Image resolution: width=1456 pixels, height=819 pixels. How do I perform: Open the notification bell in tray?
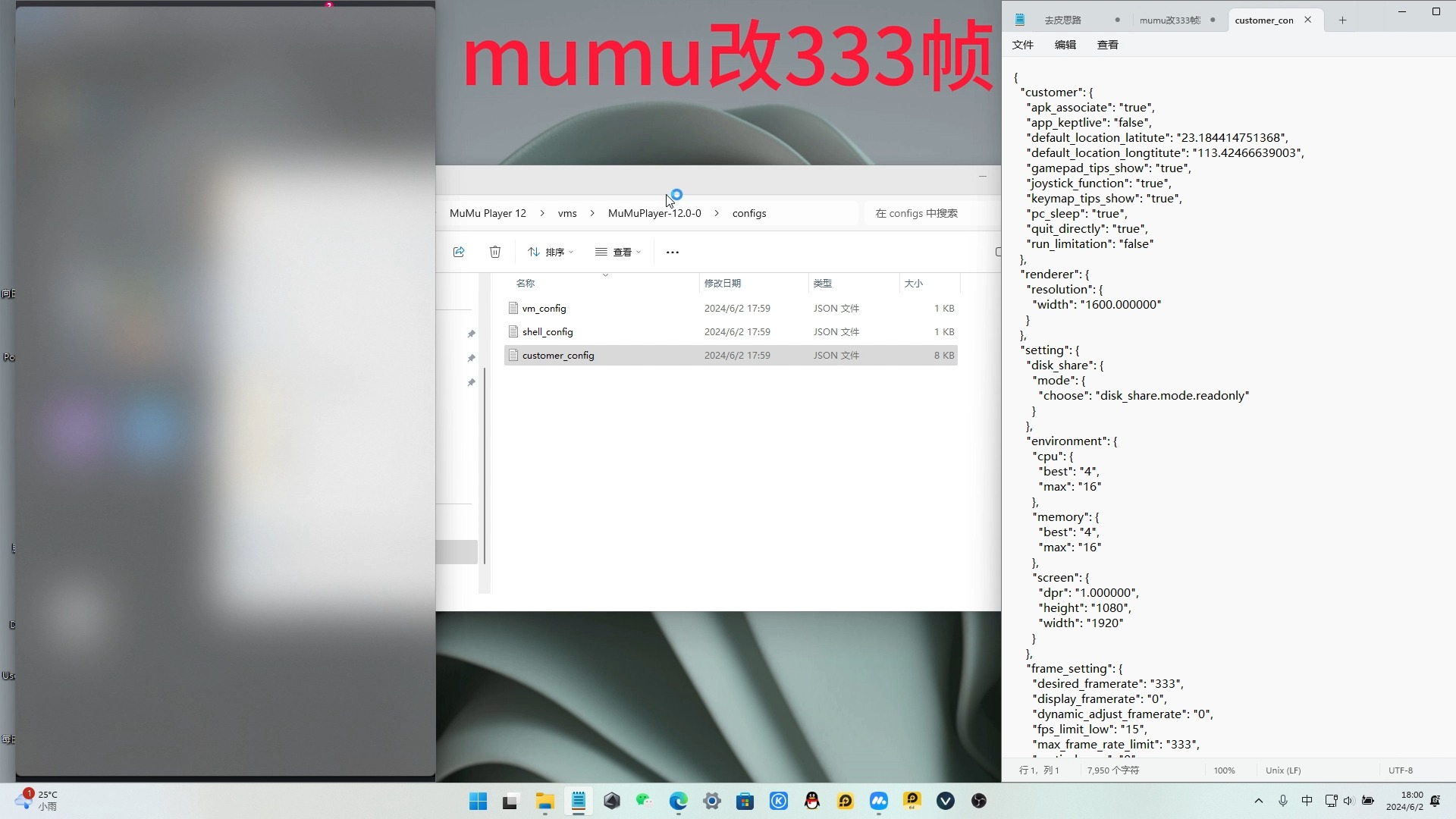(x=1436, y=801)
